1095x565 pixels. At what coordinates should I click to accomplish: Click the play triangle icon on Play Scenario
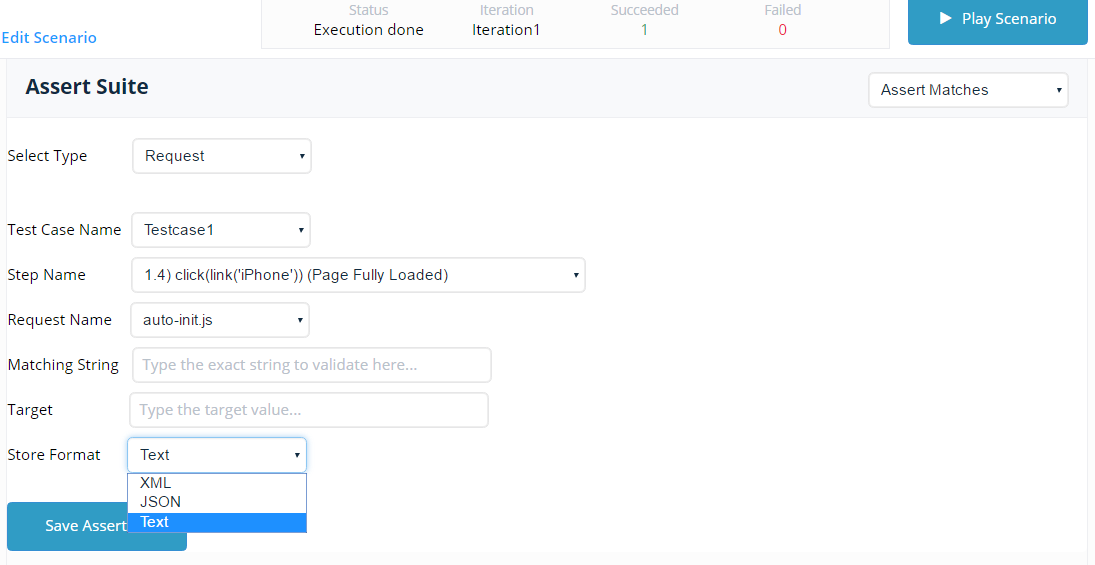pos(945,19)
